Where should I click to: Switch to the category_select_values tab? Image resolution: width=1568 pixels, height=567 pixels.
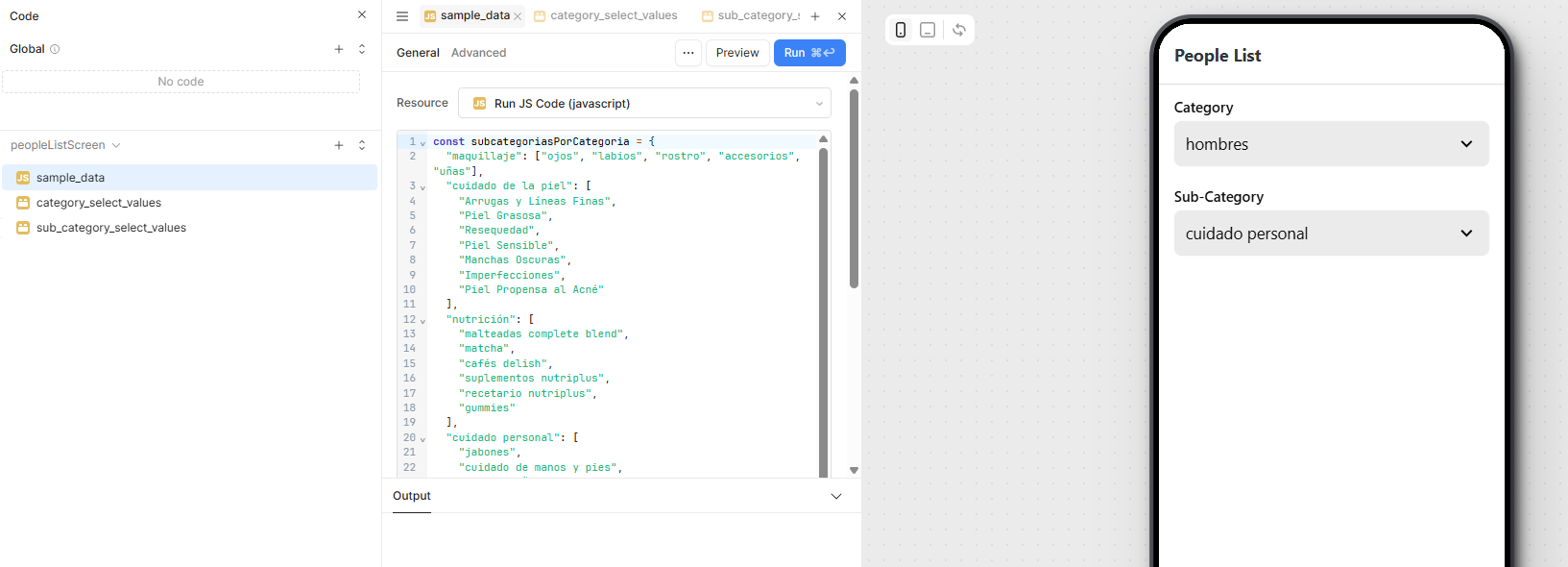[x=606, y=15]
